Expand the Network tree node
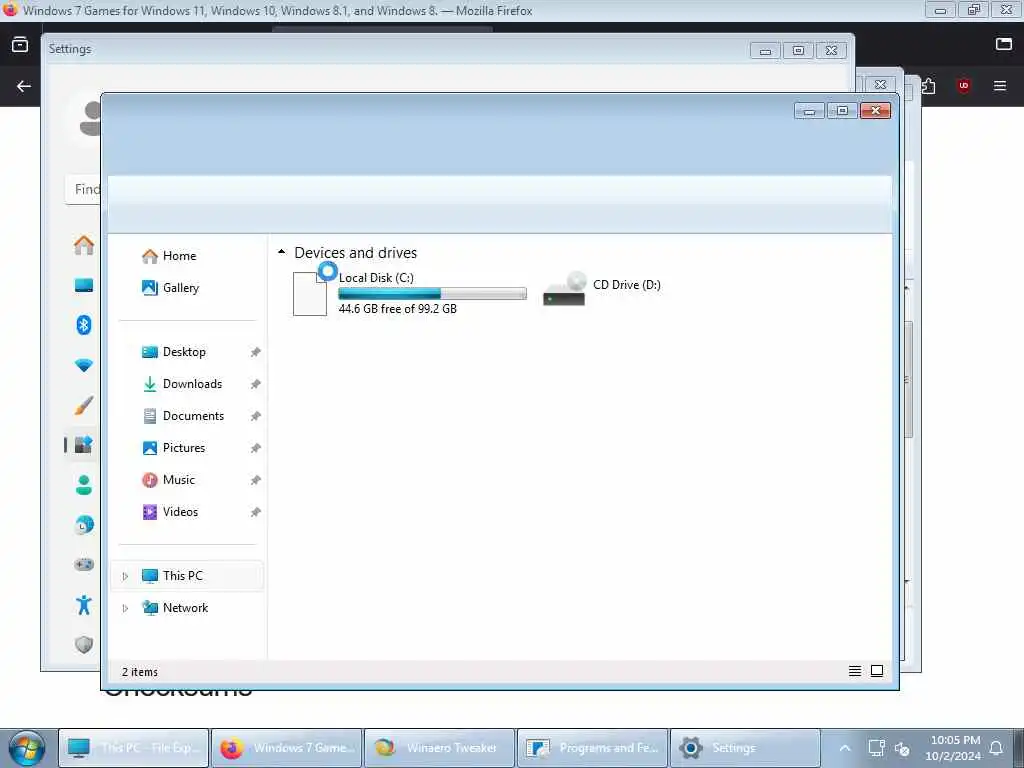The height and width of the screenshot is (768, 1024). pos(125,608)
